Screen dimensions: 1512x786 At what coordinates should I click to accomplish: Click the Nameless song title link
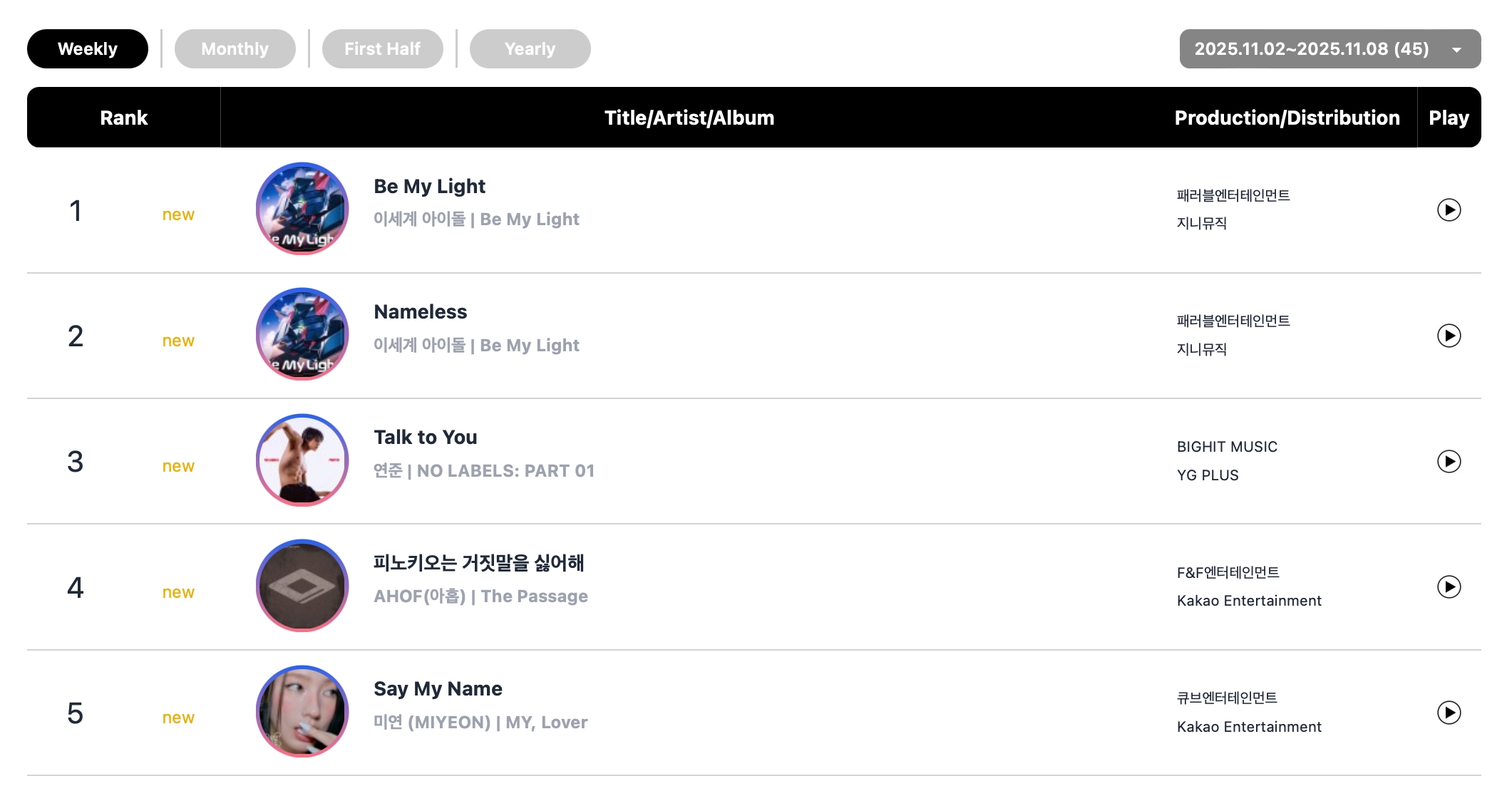(x=421, y=312)
